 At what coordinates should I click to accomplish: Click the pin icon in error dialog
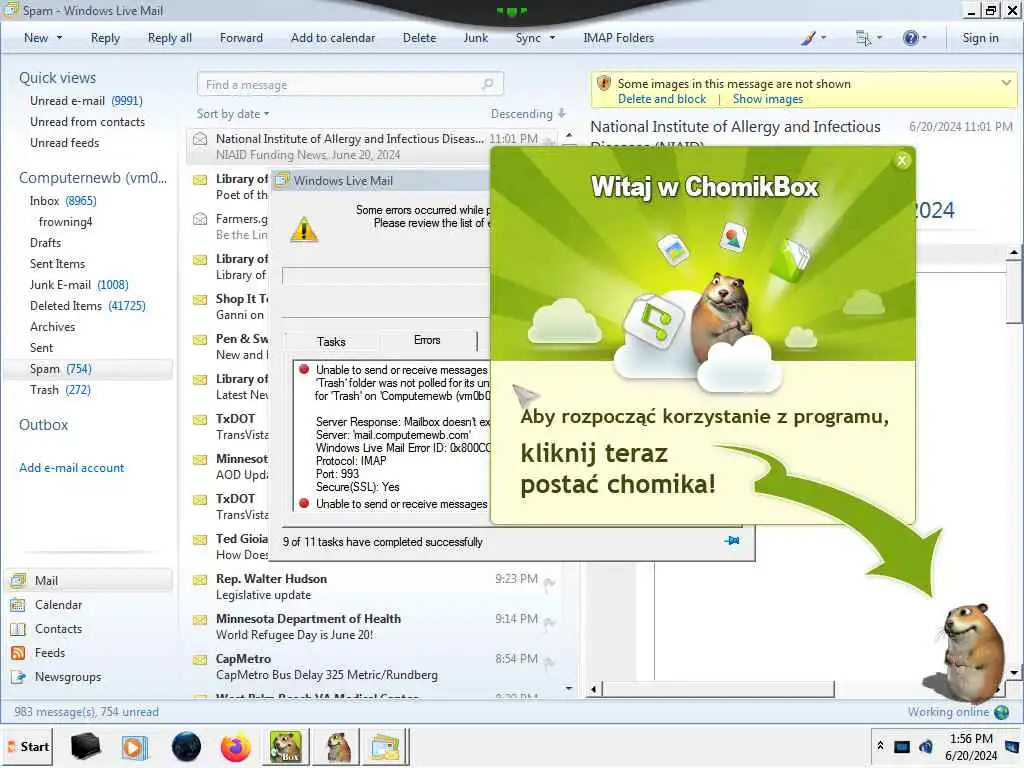point(732,541)
